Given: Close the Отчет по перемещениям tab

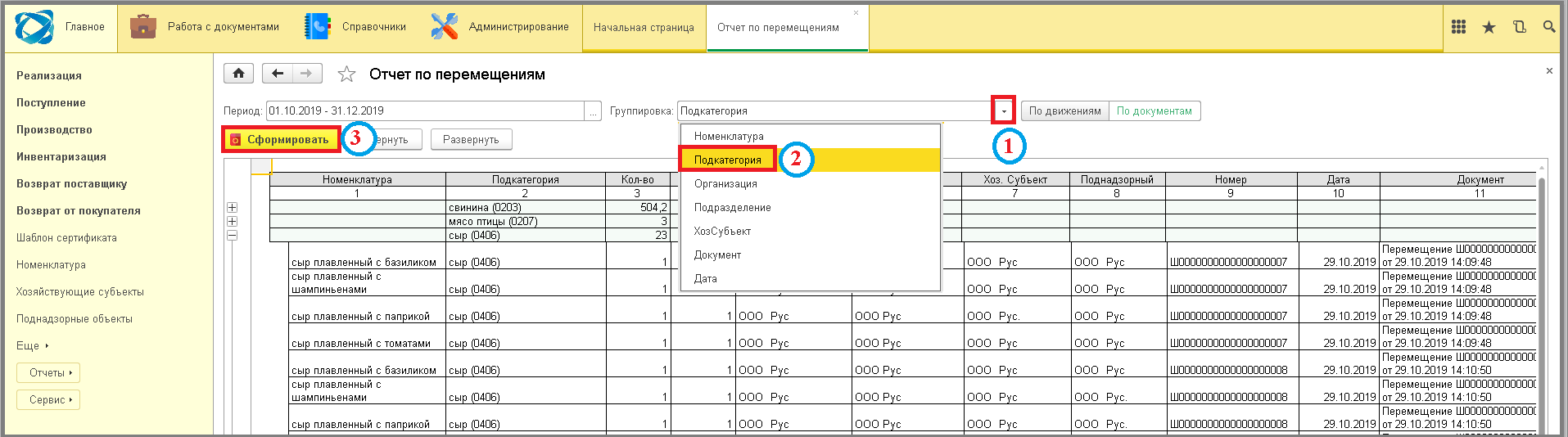Looking at the screenshot, I should click(856, 13).
